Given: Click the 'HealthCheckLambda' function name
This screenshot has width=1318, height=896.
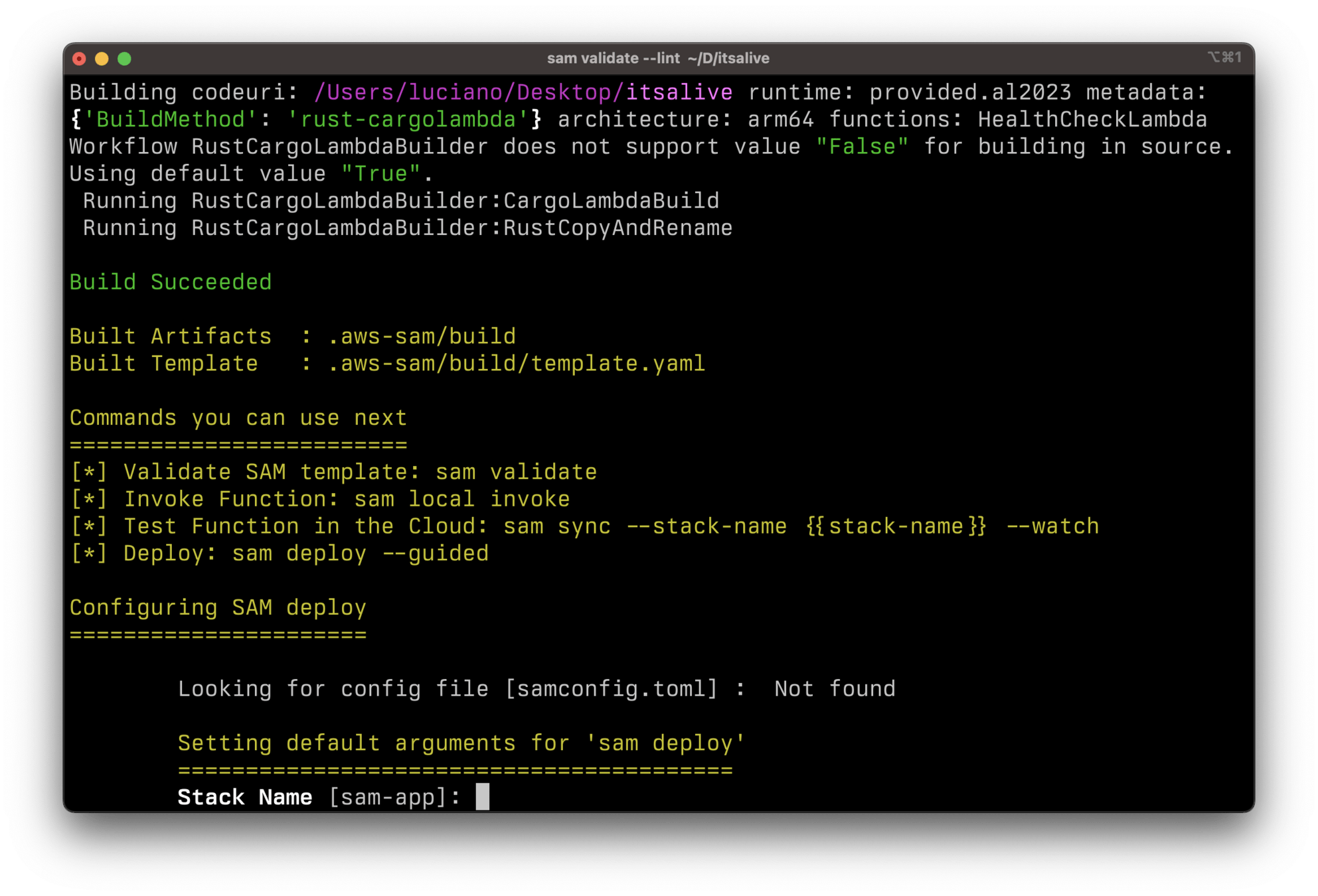Looking at the screenshot, I should (x=1092, y=119).
